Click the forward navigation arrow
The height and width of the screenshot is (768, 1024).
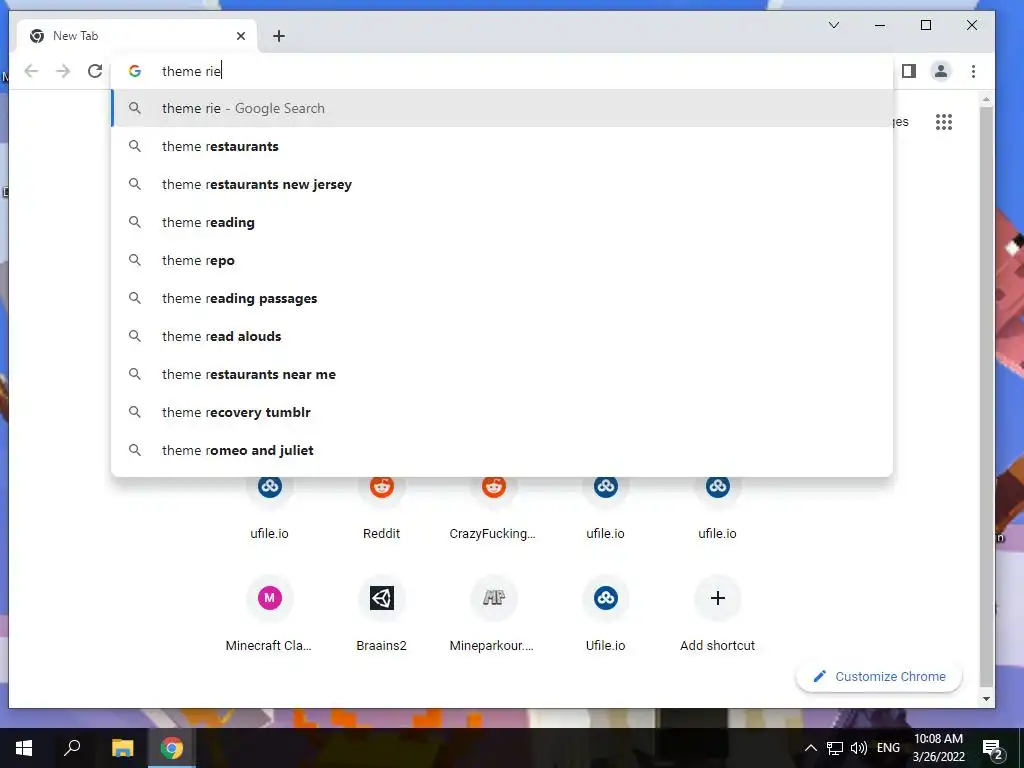coord(63,71)
